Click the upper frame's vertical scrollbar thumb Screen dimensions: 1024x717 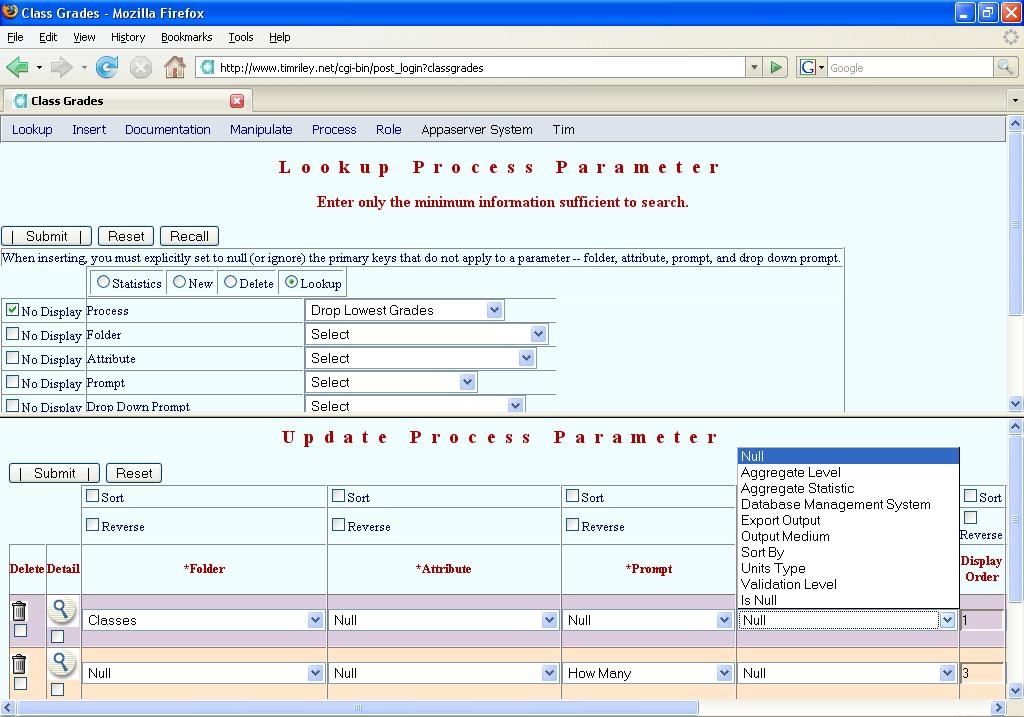[x=1015, y=223]
